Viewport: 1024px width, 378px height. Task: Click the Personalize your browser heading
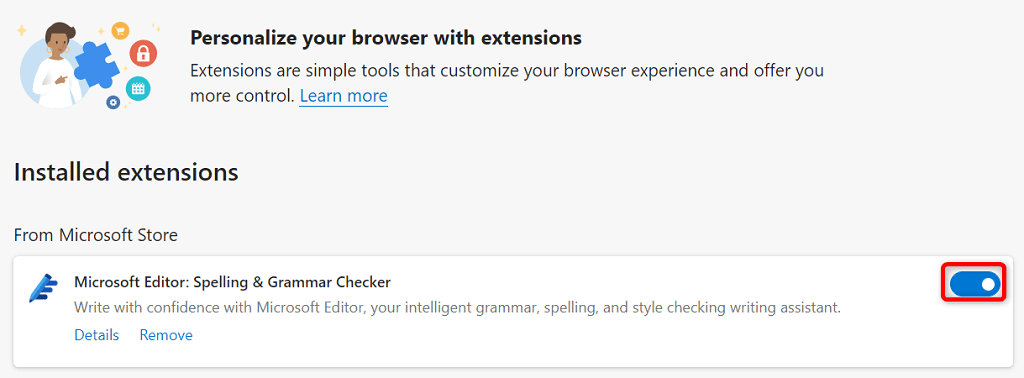pyautogui.click(x=386, y=37)
